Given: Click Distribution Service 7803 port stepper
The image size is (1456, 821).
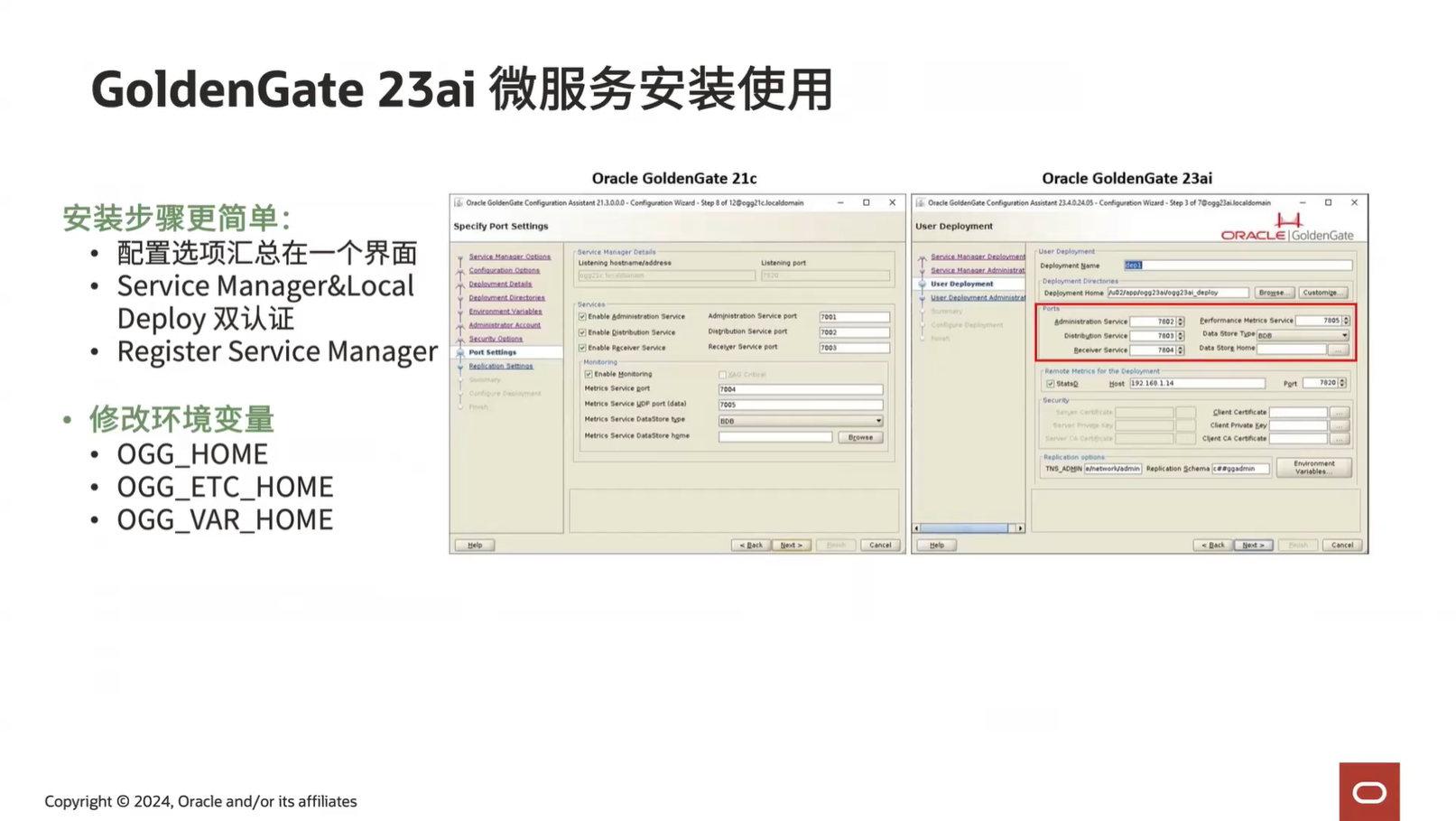Looking at the screenshot, I should pos(1180,336).
